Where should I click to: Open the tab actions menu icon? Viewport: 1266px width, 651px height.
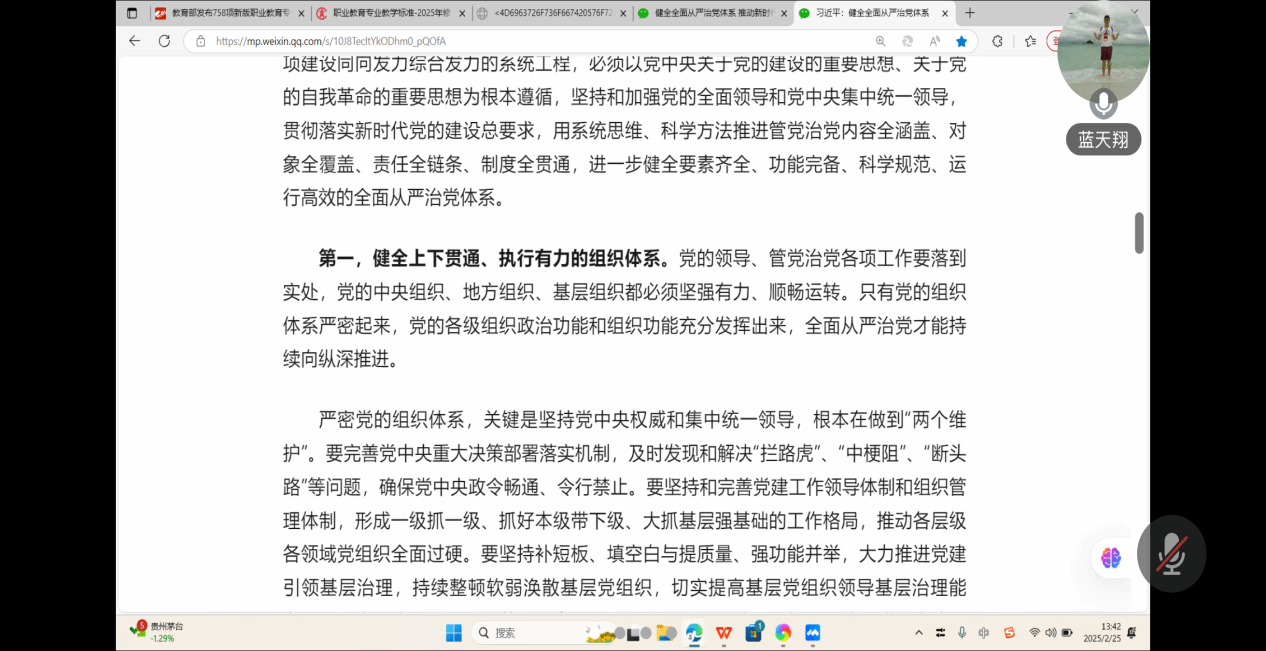tap(132, 13)
